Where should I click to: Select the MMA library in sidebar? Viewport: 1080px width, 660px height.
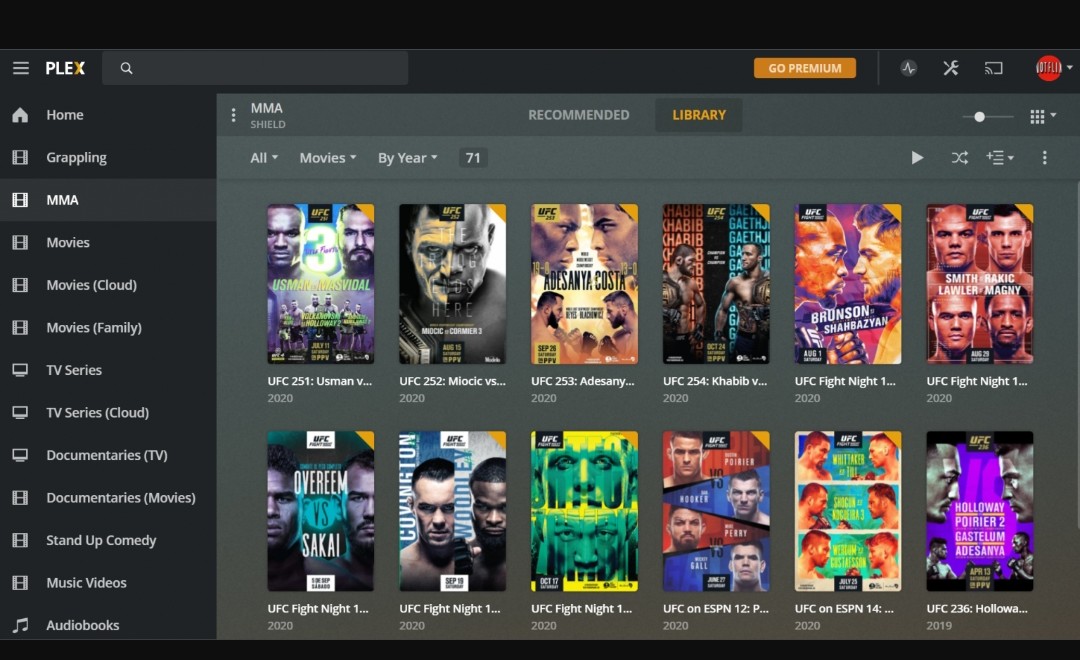(x=108, y=200)
